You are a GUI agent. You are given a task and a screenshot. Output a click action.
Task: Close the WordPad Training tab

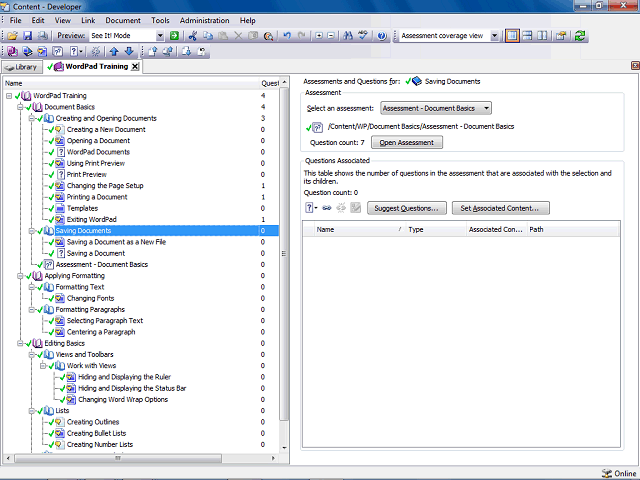(135, 67)
